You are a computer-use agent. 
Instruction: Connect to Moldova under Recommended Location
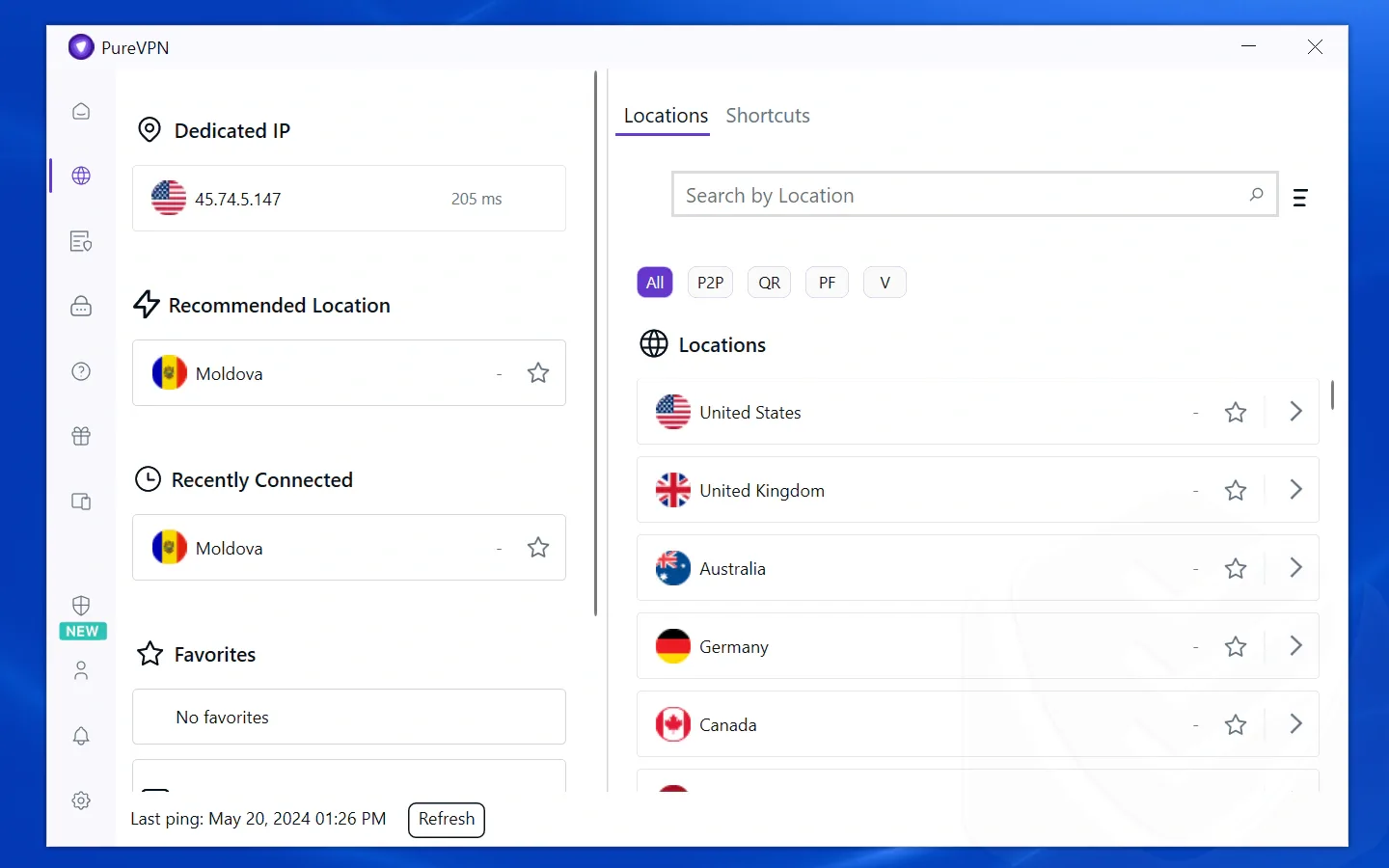click(x=349, y=372)
